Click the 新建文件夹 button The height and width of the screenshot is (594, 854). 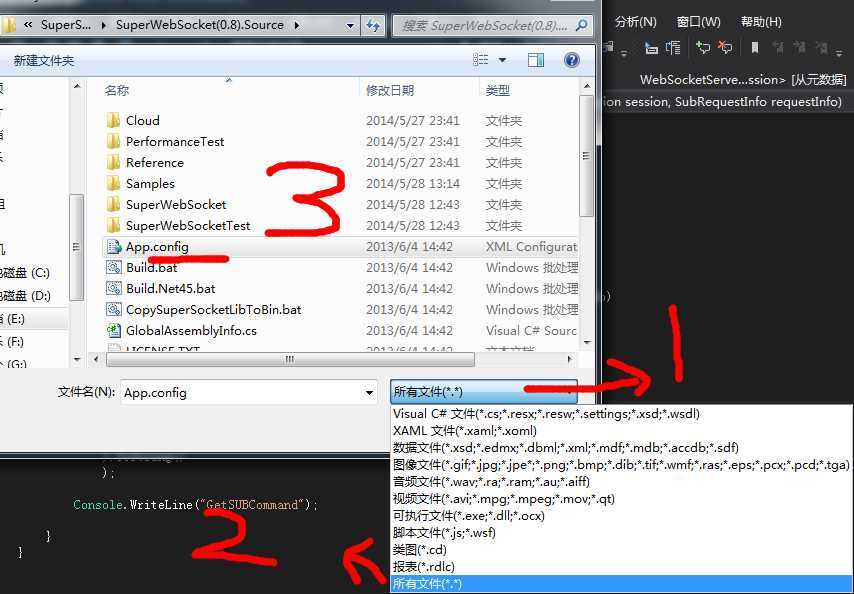44,60
